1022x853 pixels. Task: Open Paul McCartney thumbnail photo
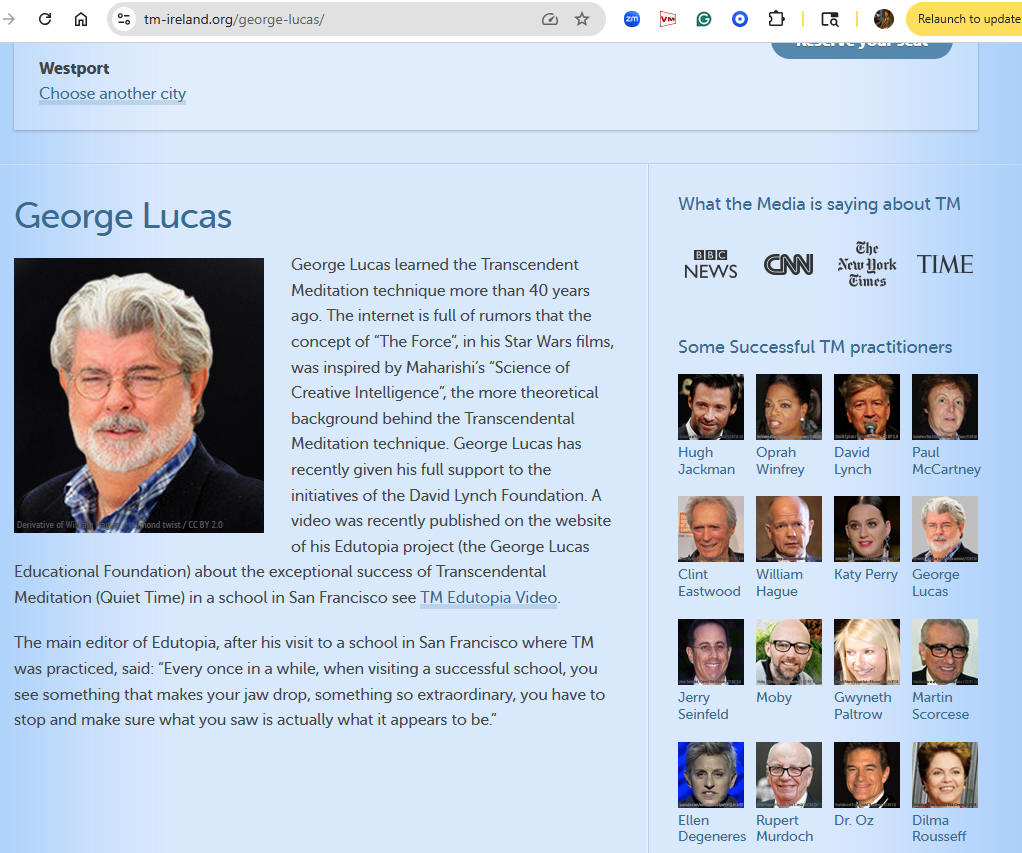pyautogui.click(x=945, y=407)
